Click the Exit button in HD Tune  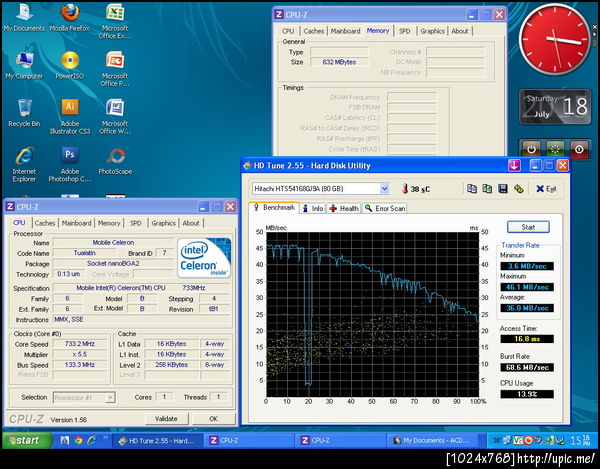point(546,188)
